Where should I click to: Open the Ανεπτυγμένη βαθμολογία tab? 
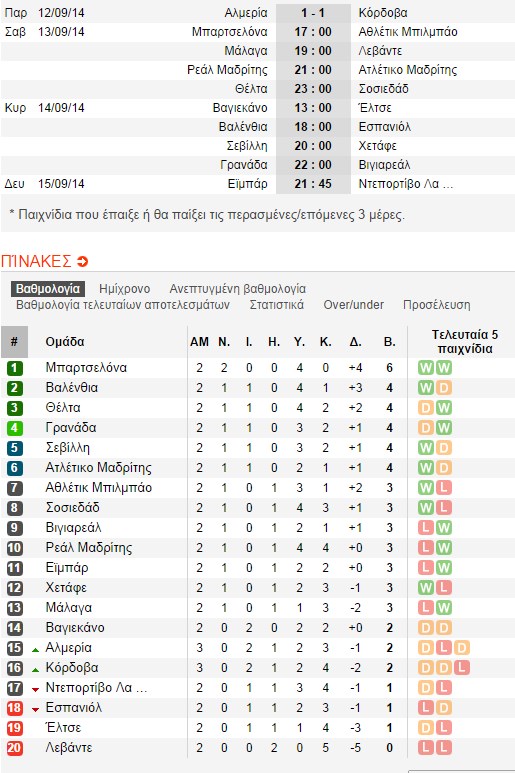click(238, 289)
